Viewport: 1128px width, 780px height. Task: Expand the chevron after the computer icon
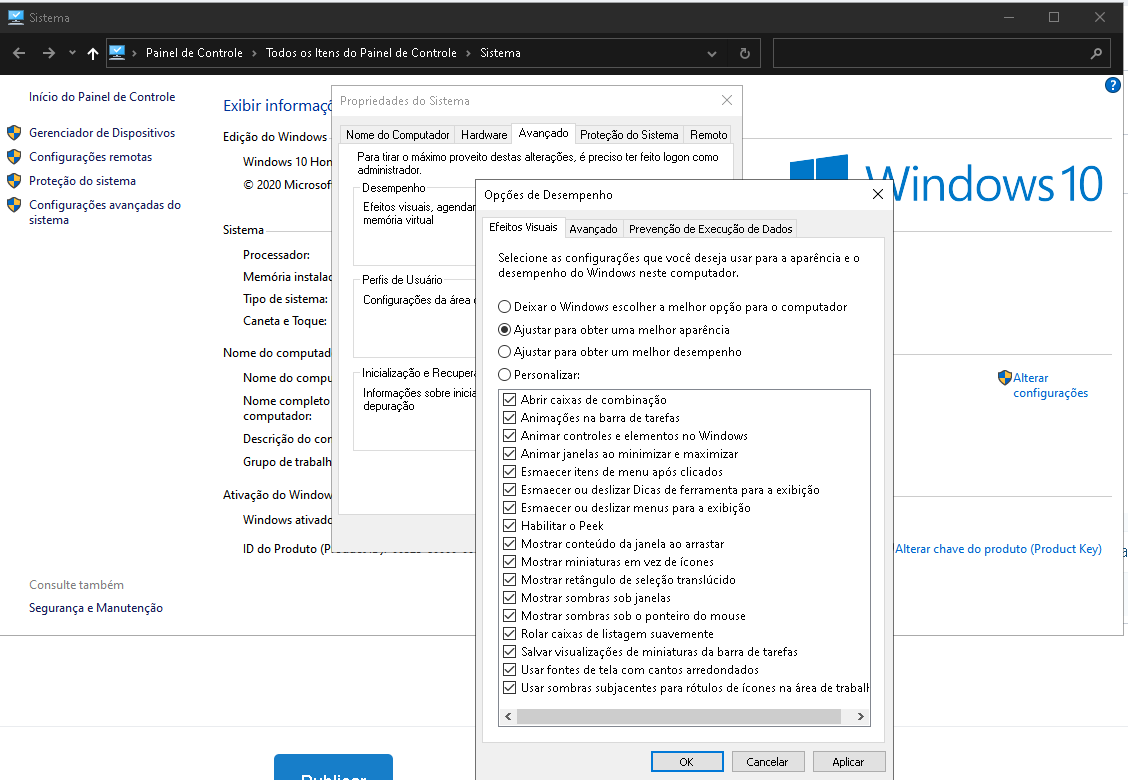tap(134, 53)
